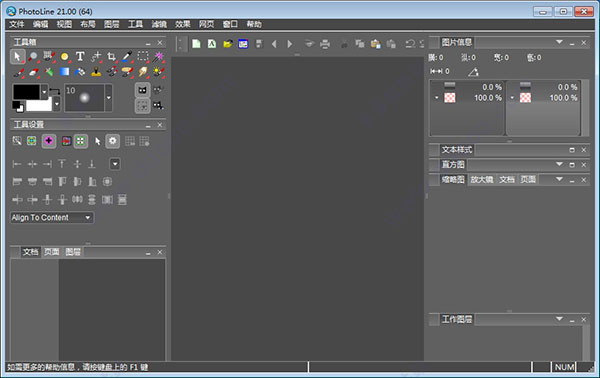This screenshot has width=600, height=378.
Task: Toggle the gear button in tool settings
Action: click(x=112, y=141)
